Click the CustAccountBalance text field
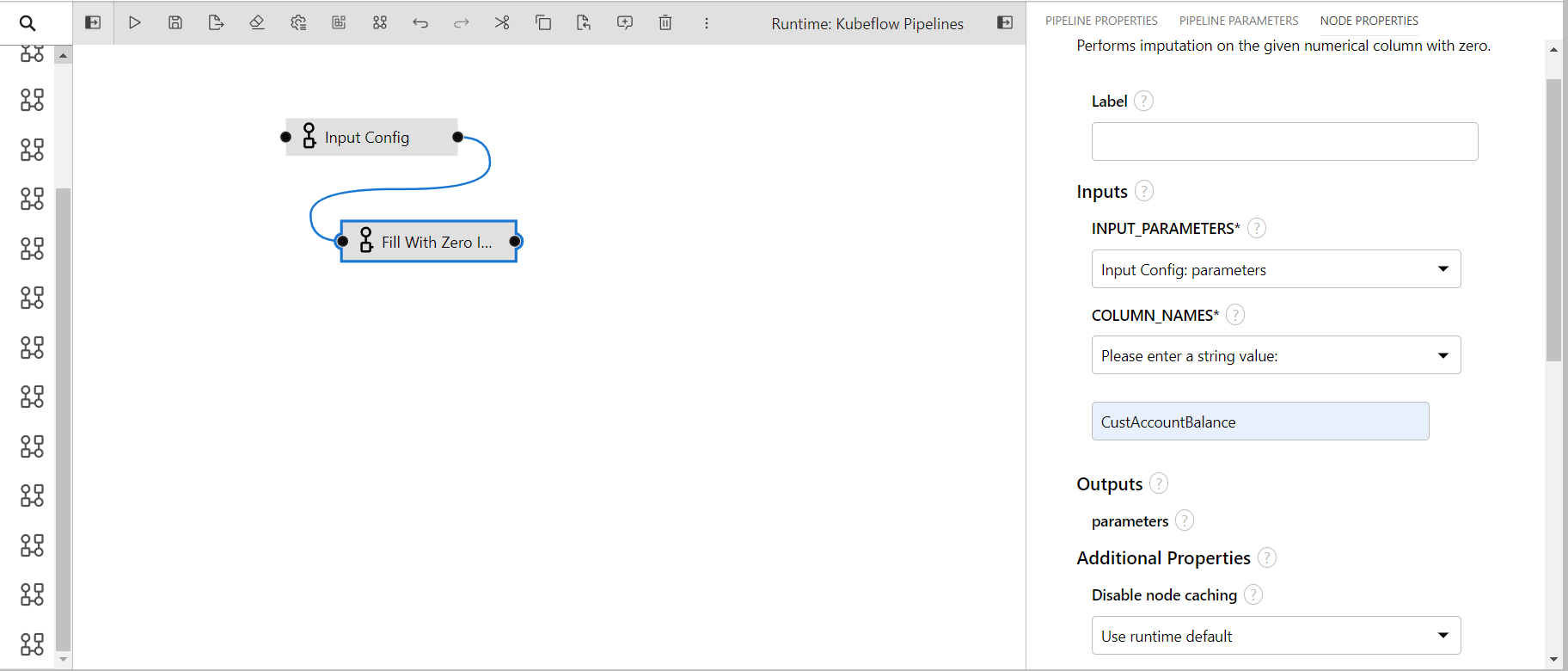The image size is (1568, 671). coord(1260,422)
